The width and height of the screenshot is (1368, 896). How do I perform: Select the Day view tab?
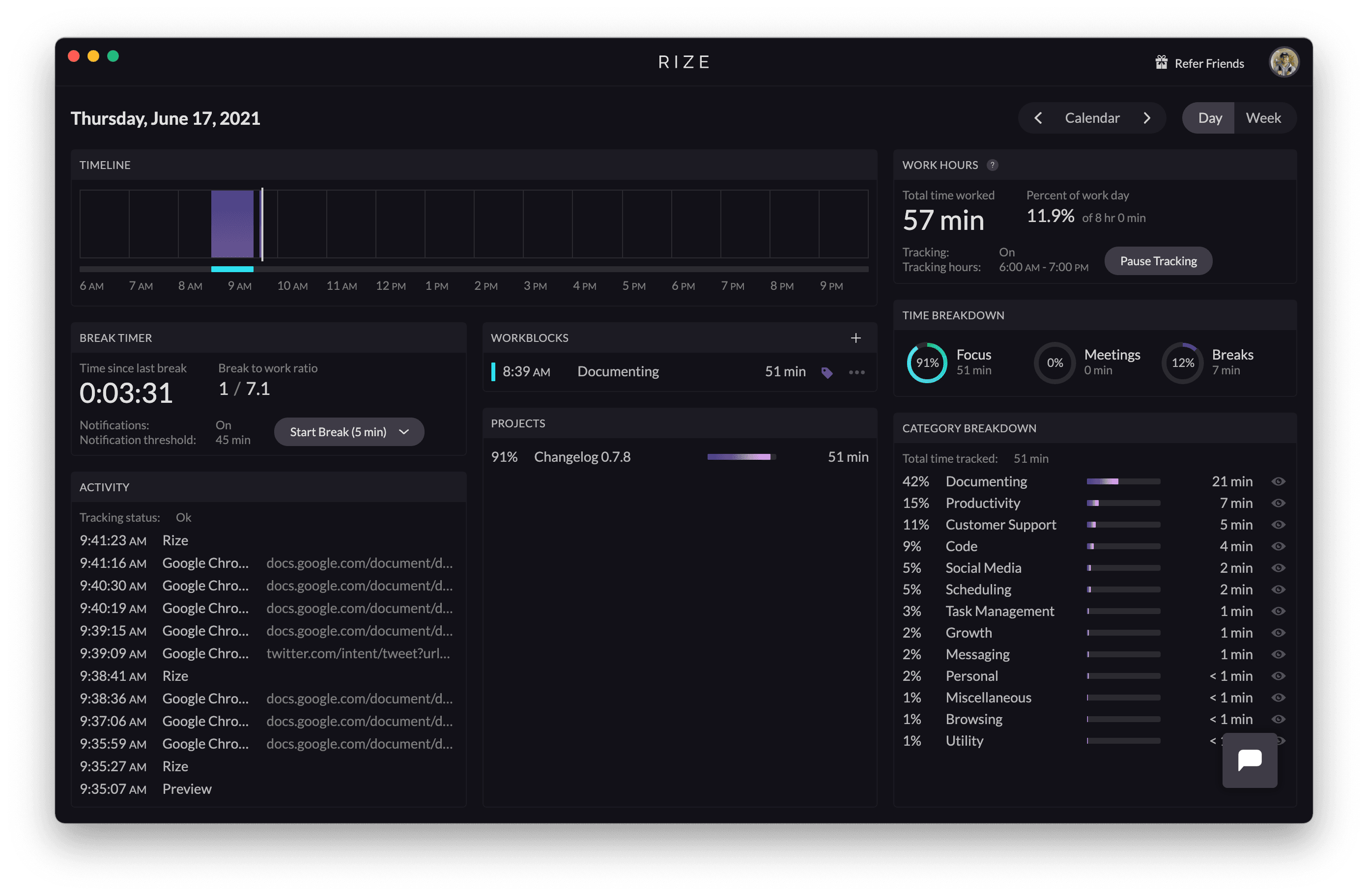click(x=1210, y=118)
